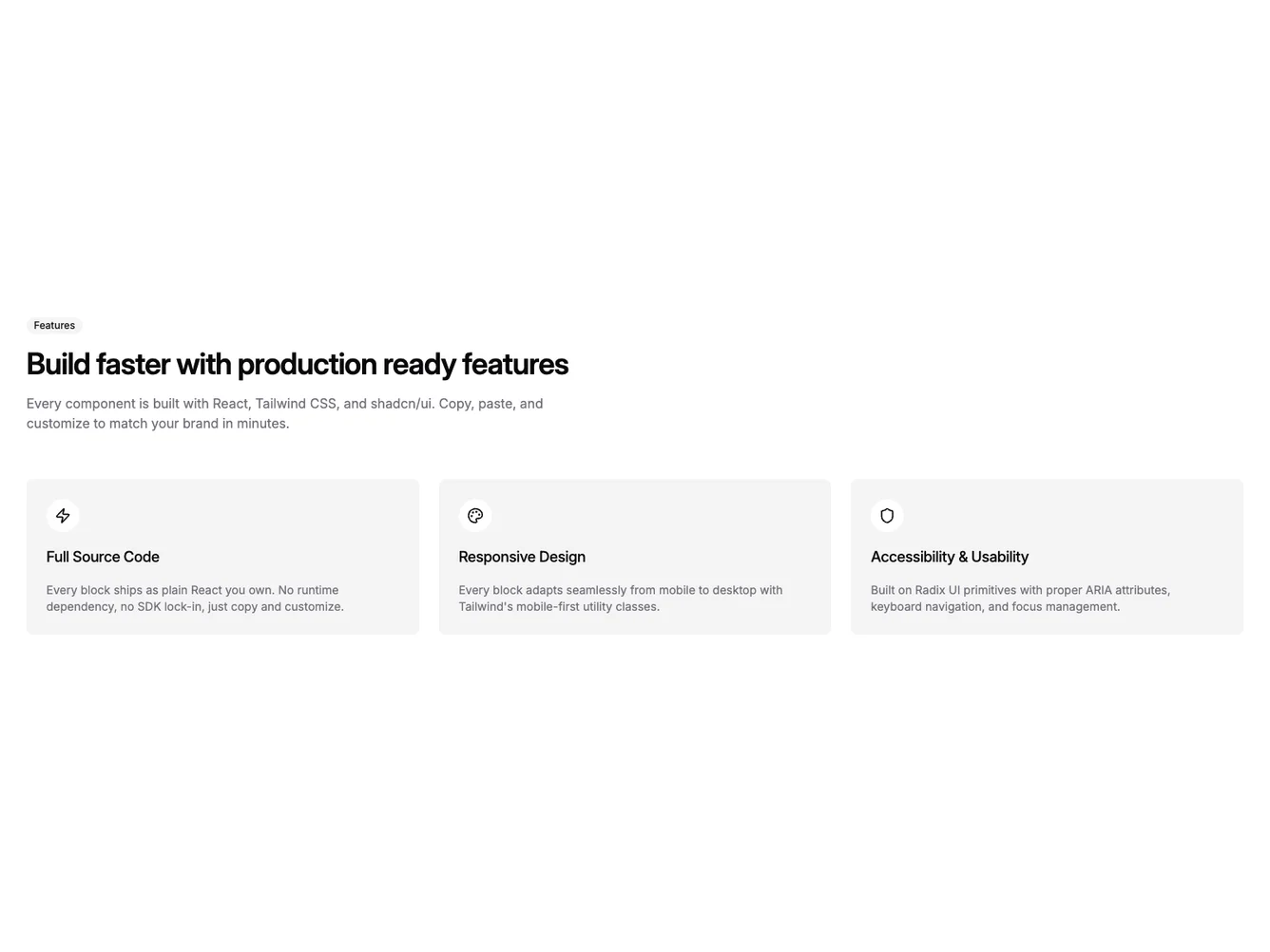Screen dimensions: 1270x952
Task: Click the 'Every block adapts seamlessly' description
Action: coord(620,599)
